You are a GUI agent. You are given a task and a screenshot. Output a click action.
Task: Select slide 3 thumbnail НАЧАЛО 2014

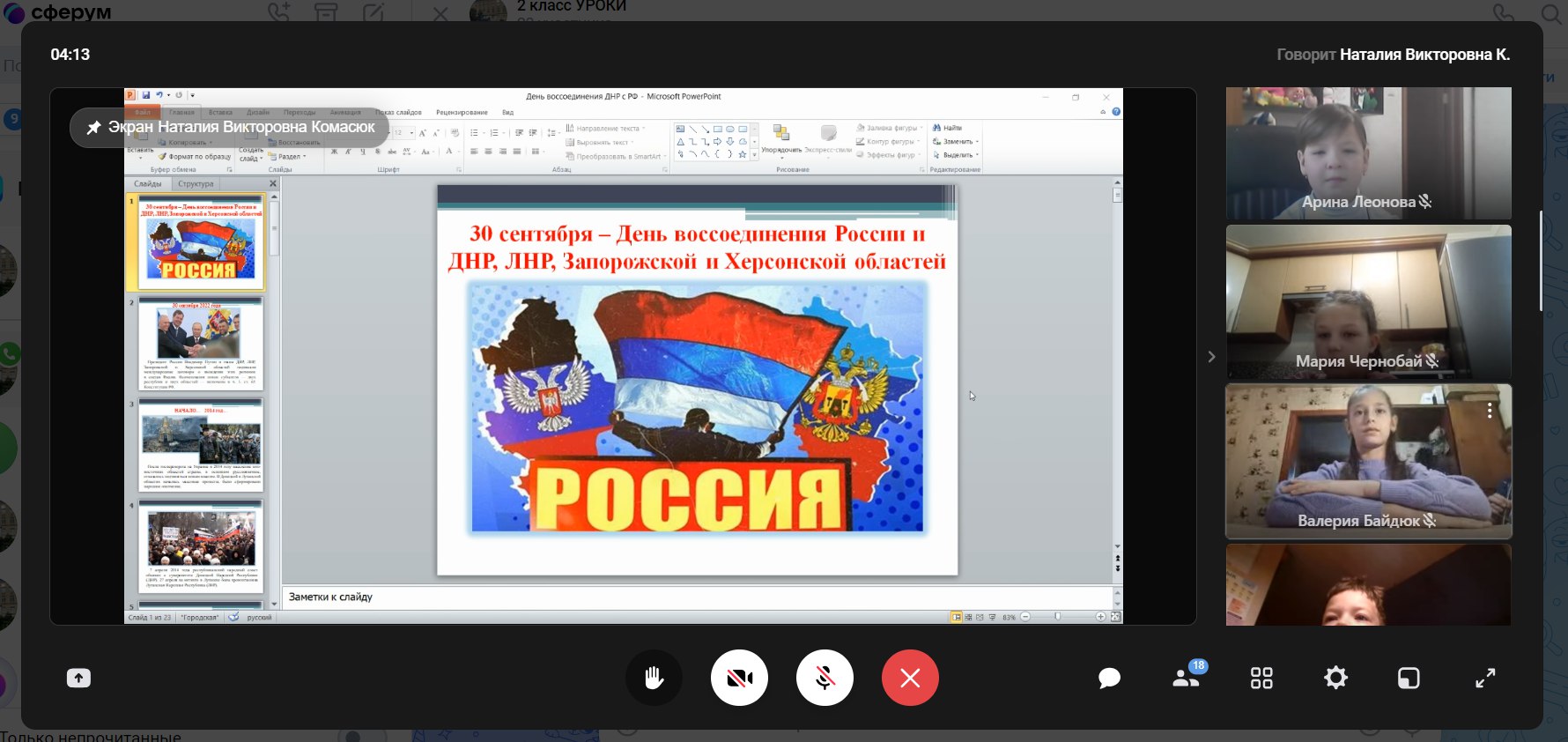[x=201, y=445]
